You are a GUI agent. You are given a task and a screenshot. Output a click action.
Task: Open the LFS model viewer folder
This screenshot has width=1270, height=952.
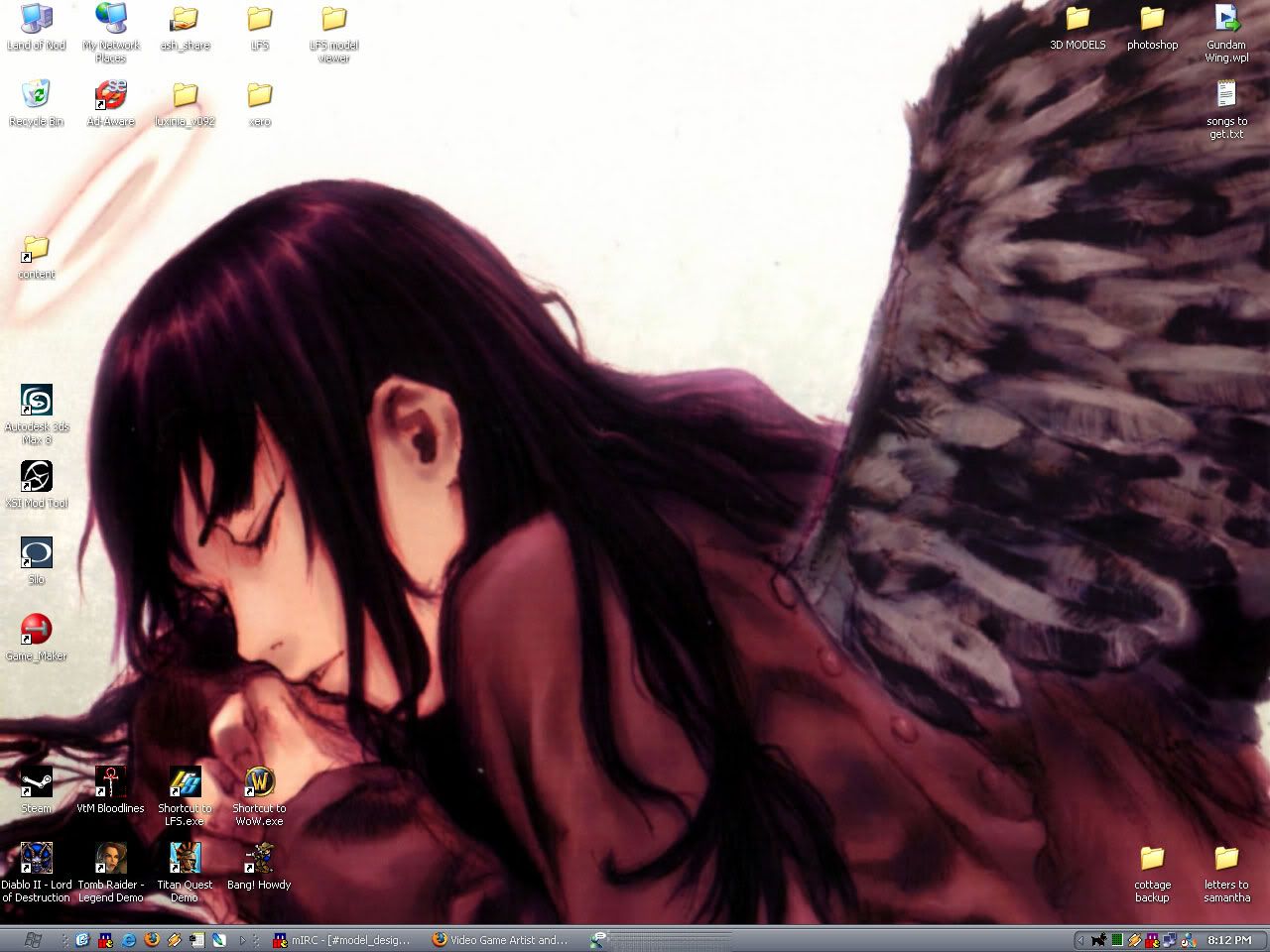click(x=334, y=32)
